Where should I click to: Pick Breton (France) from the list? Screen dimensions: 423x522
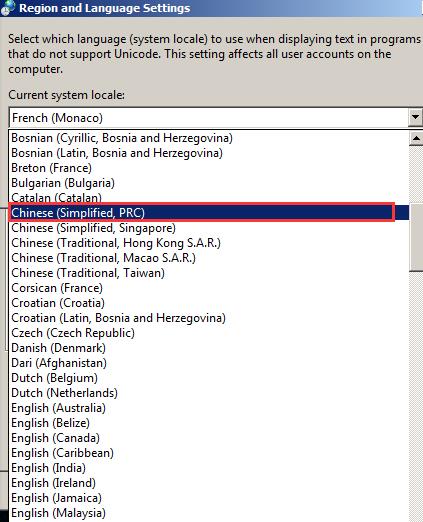pyautogui.click(x=209, y=168)
